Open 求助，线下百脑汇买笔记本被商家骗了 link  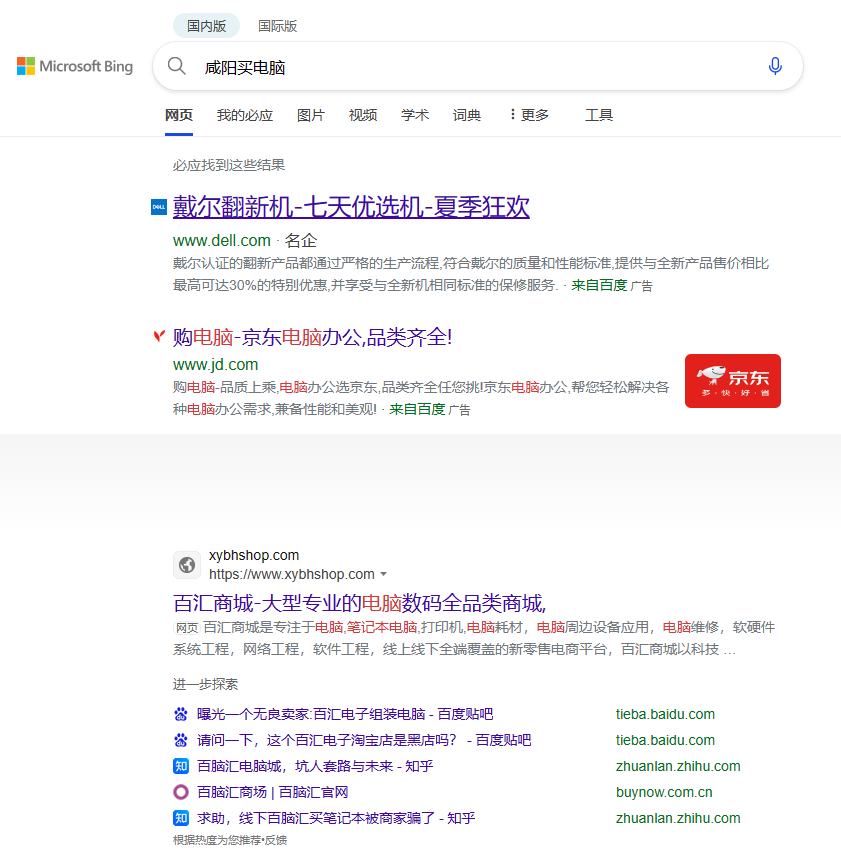pyautogui.click(x=336, y=818)
